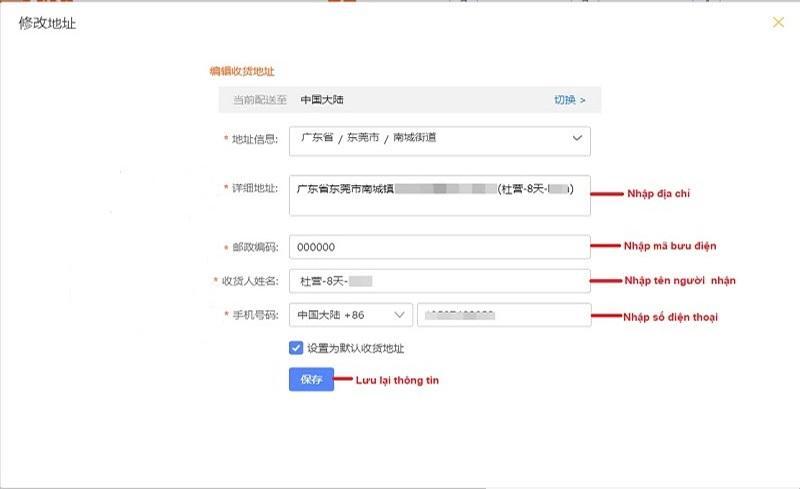This screenshot has width=800, height=489.
Task: Click the chevron arrow in the address selector
Action: click(x=577, y=139)
